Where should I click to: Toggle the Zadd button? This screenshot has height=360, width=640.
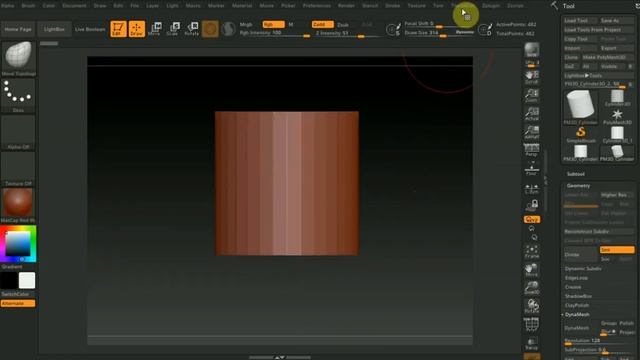322,24
